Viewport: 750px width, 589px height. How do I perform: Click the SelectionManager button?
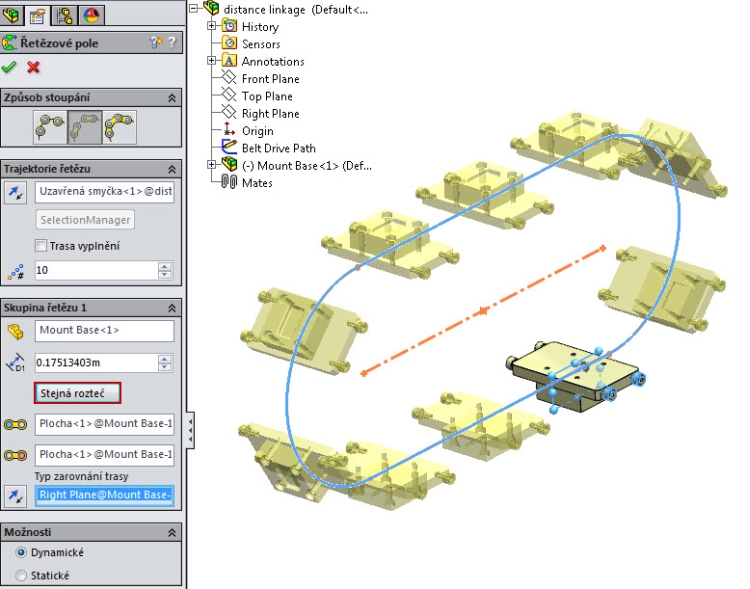pyautogui.click(x=85, y=220)
